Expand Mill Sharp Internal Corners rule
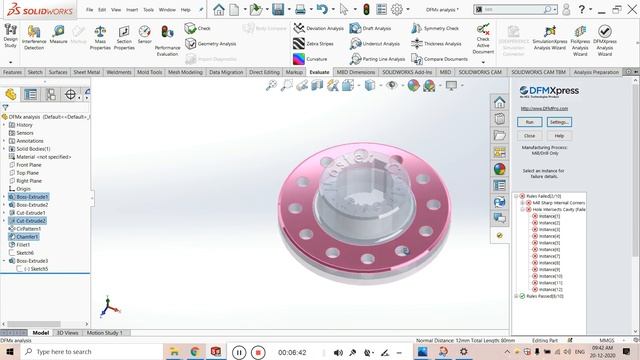The image size is (640, 360). click(x=522, y=203)
